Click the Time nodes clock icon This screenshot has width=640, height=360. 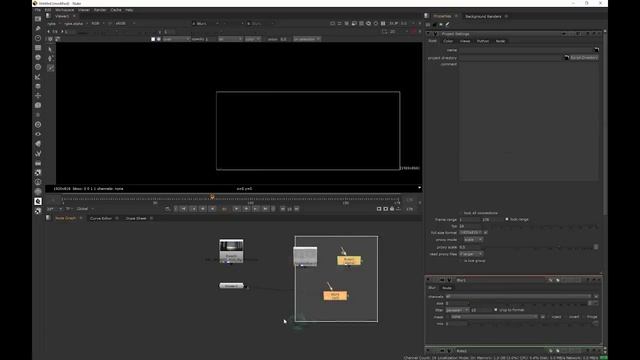pos(38,38)
